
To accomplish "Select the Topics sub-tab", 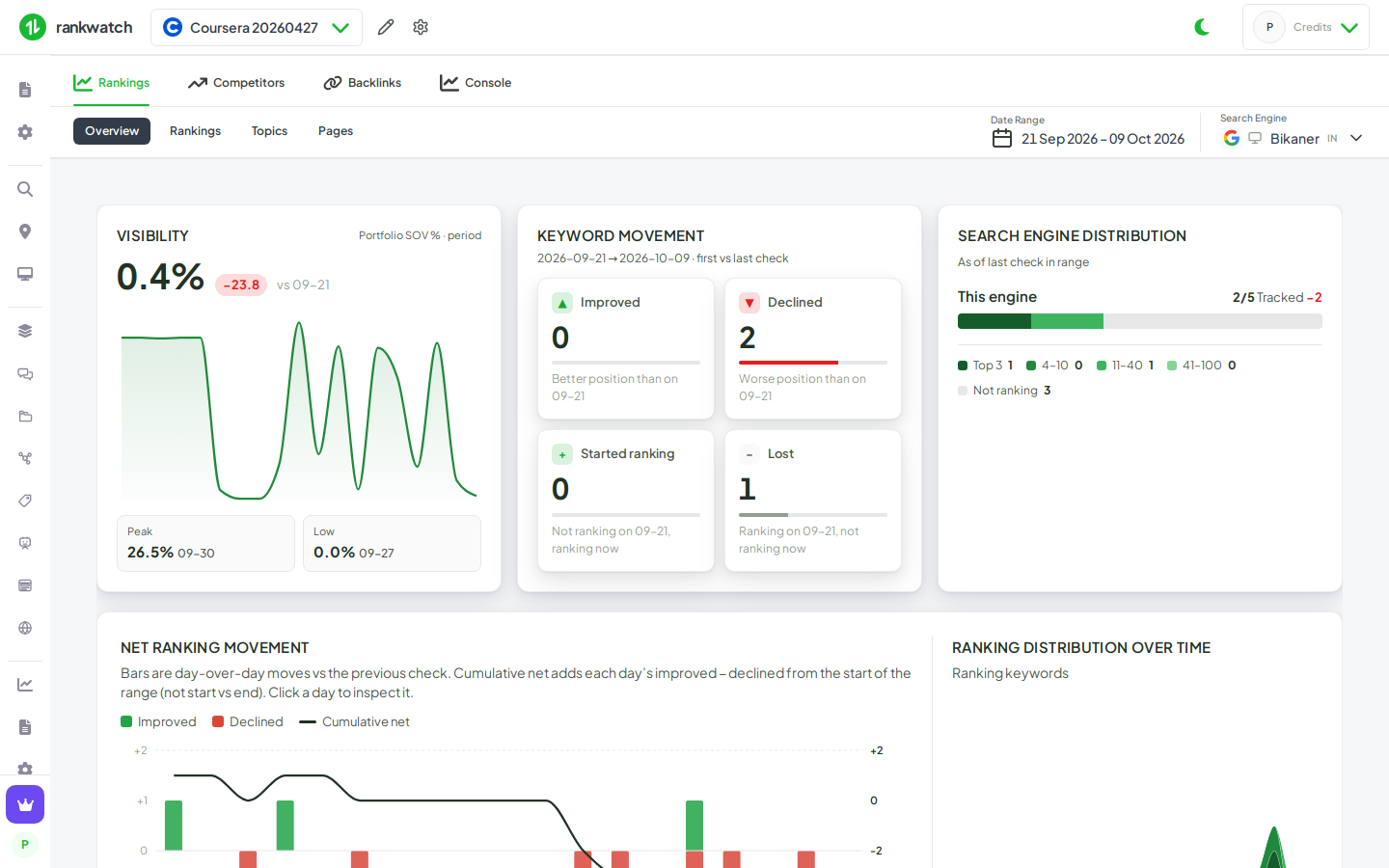I will 269,131.
